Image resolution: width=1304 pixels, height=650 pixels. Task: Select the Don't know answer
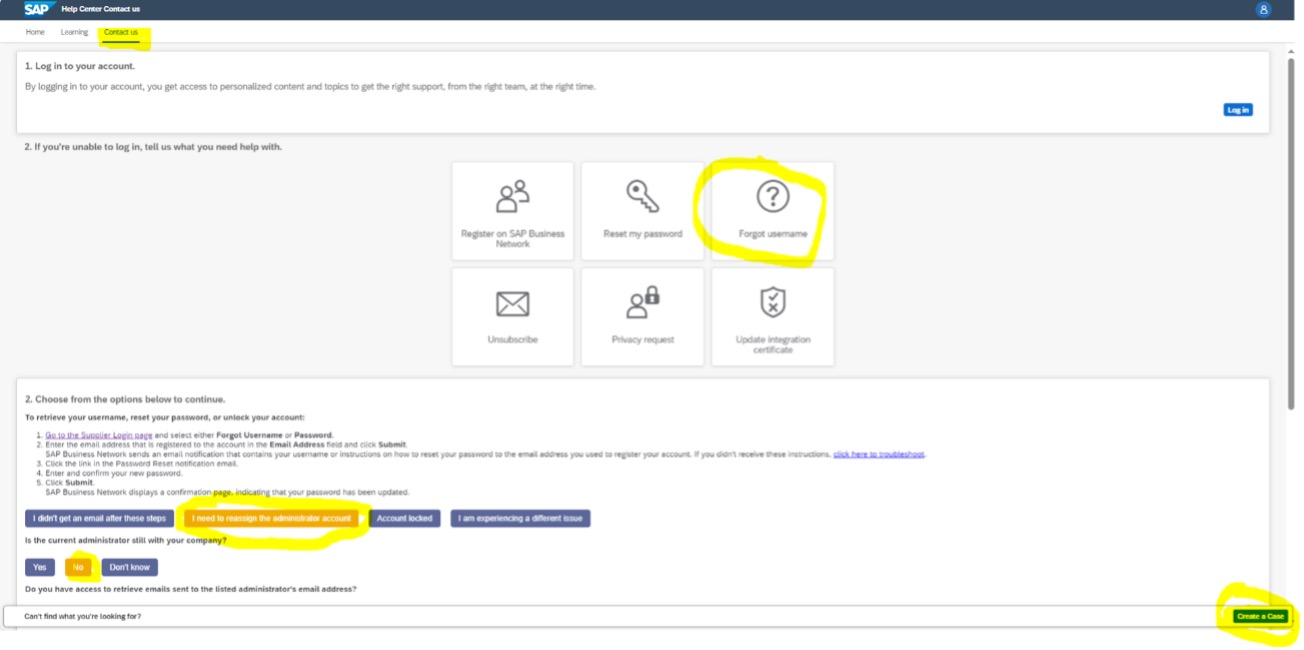click(x=130, y=567)
